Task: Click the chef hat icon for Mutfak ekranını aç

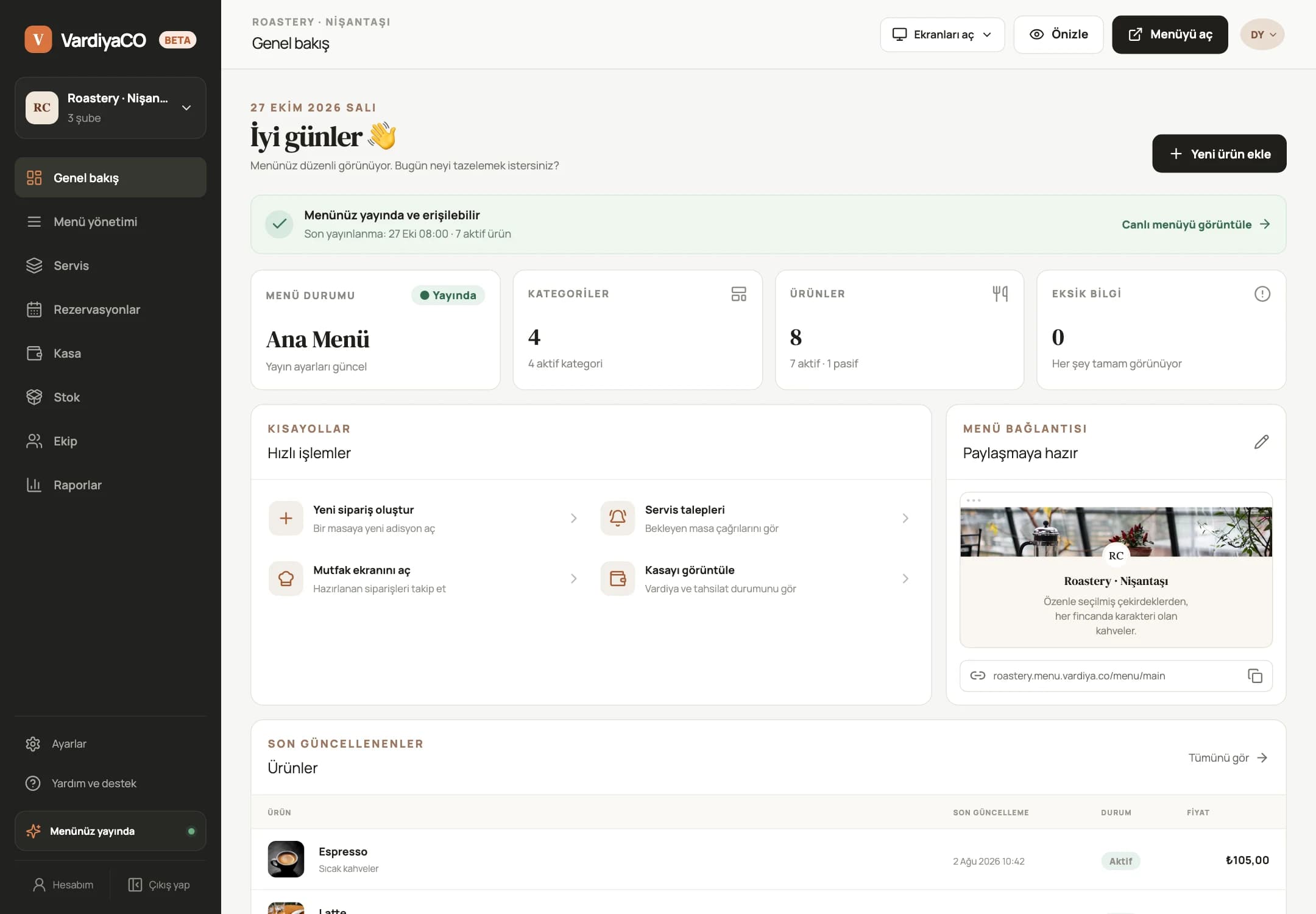Action: (x=286, y=579)
